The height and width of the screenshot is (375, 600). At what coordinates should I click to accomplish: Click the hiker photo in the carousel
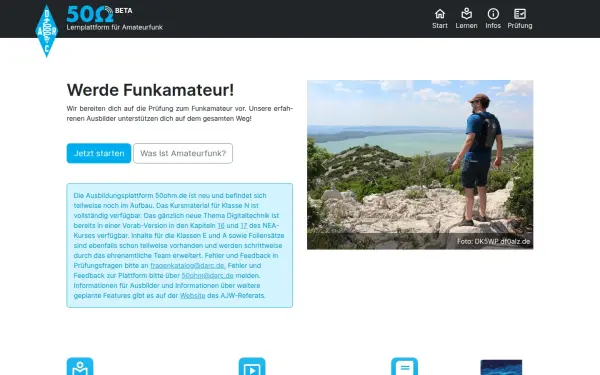[420, 165]
